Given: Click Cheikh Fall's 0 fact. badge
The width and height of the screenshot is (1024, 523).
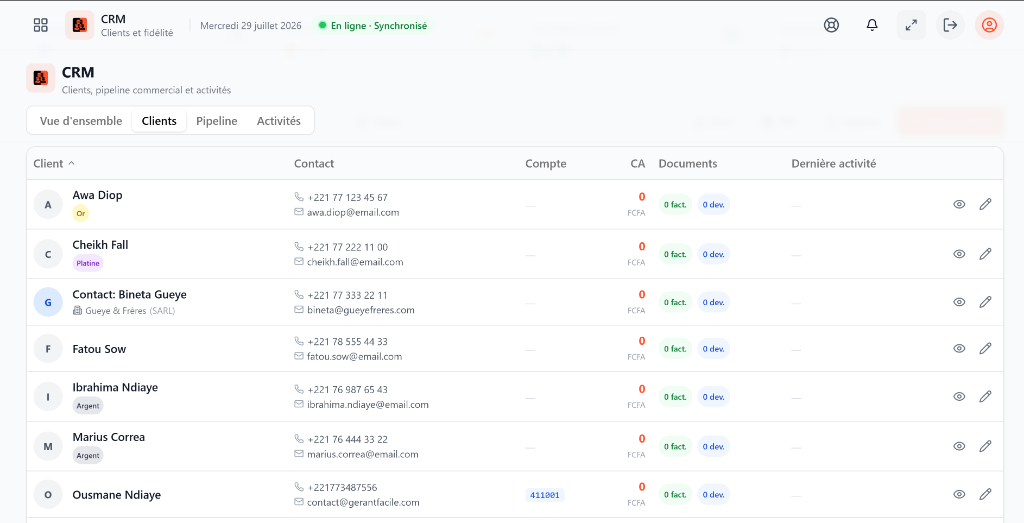Looking at the screenshot, I should [x=675, y=254].
